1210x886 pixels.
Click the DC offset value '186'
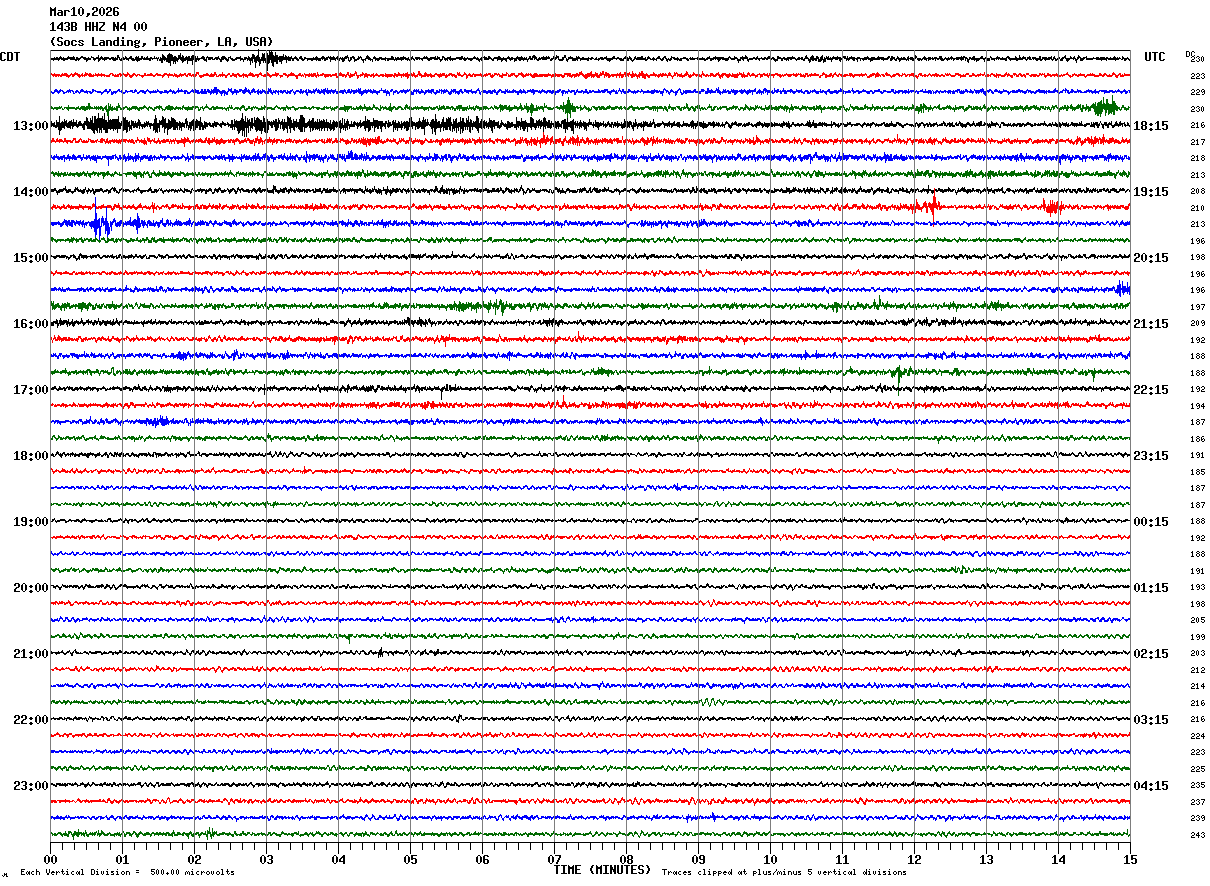click(1197, 439)
